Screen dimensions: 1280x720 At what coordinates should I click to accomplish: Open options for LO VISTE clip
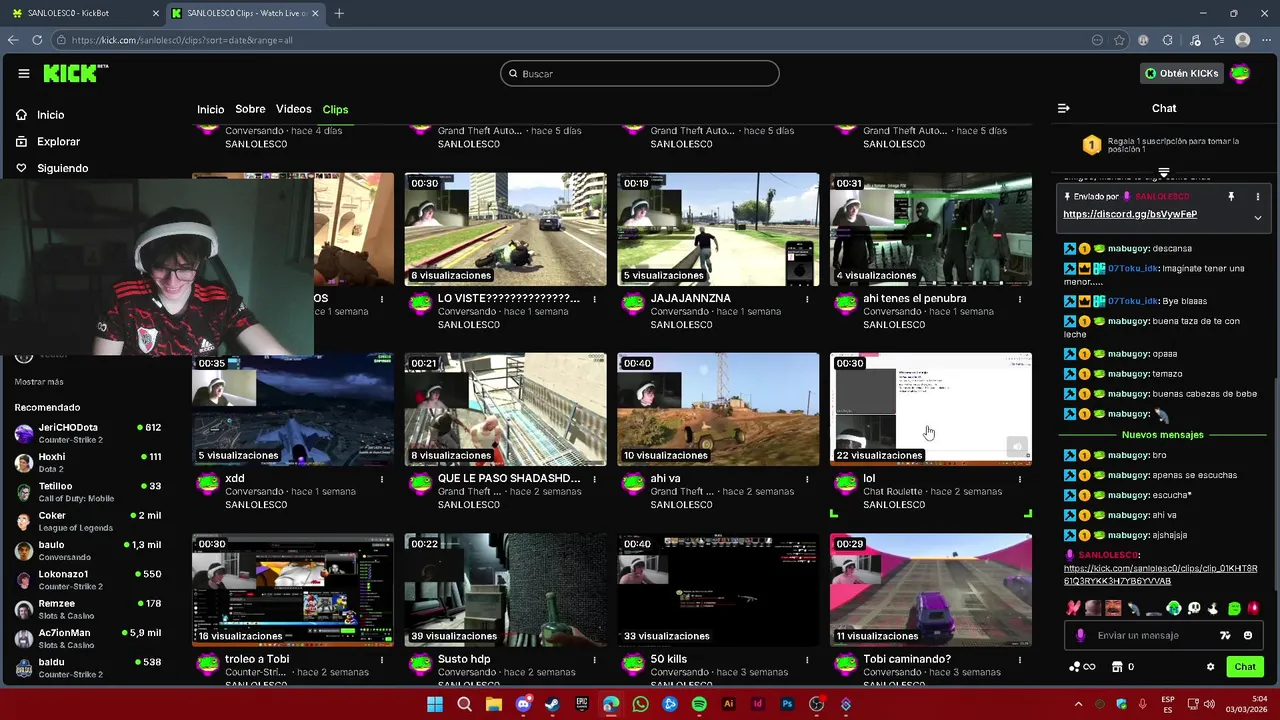click(594, 299)
